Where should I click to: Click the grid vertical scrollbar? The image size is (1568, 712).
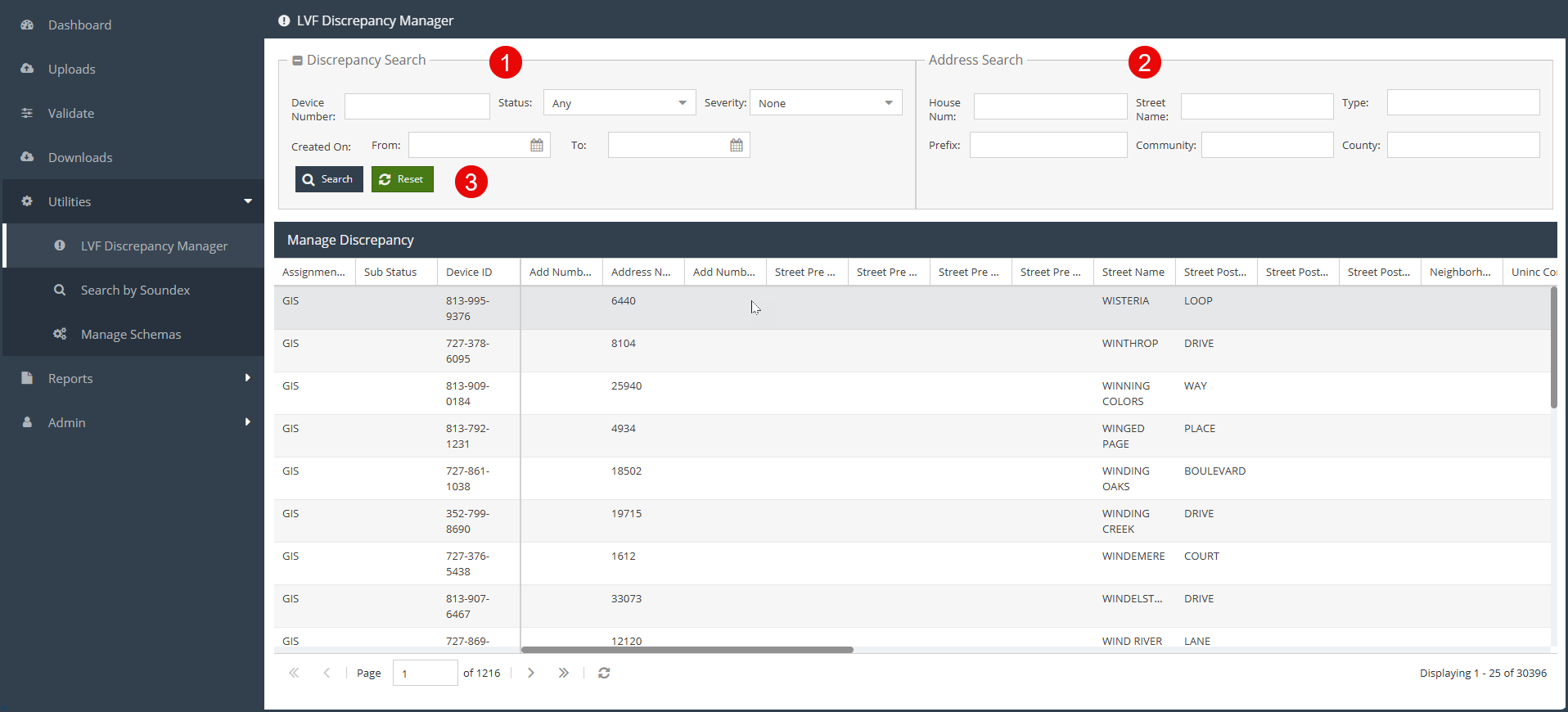1553,347
